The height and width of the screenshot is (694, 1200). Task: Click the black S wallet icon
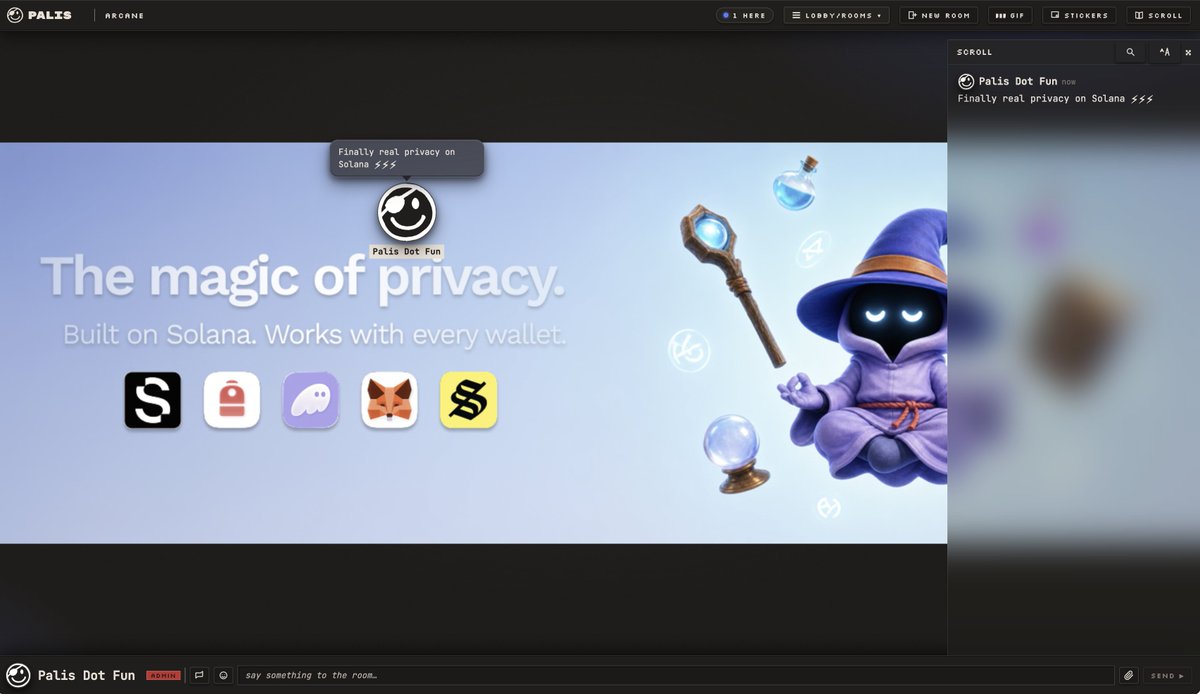(x=153, y=400)
